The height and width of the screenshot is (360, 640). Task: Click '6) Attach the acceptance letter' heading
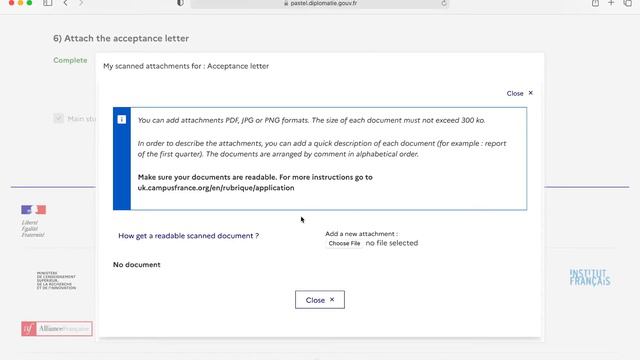click(x=121, y=38)
